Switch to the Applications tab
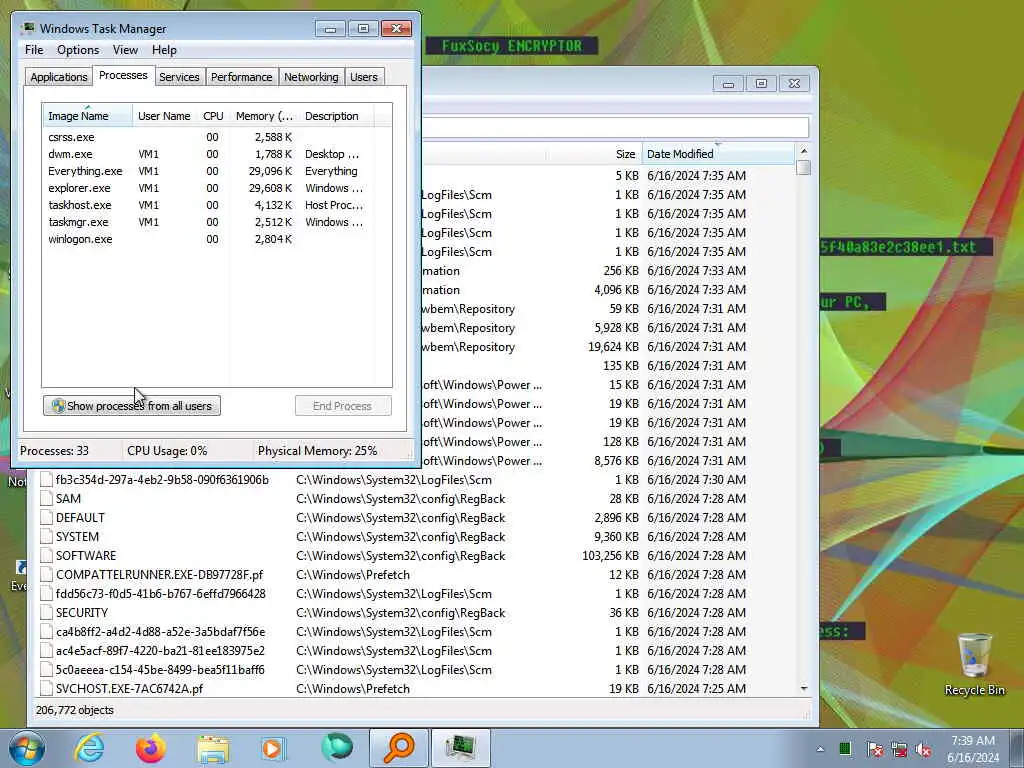The image size is (1024, 768). click(59, 77)
